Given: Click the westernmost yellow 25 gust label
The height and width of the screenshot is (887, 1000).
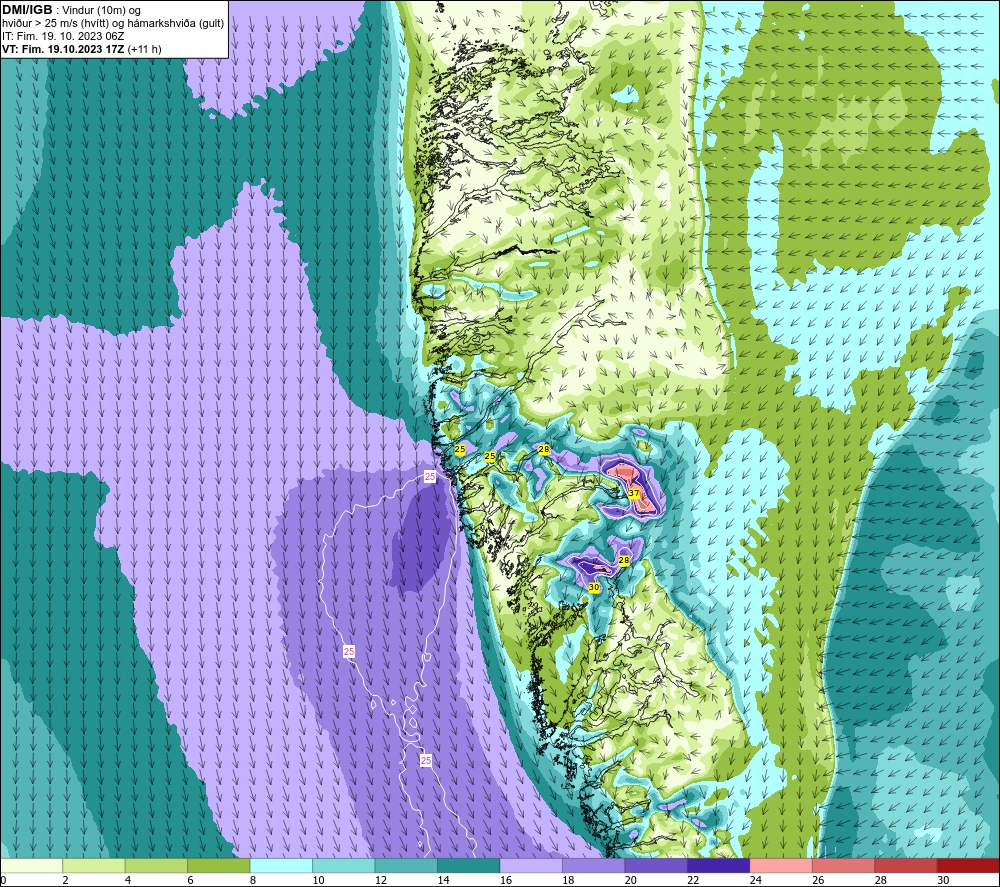Looking at the screenshot, I should tap(459, 450).
